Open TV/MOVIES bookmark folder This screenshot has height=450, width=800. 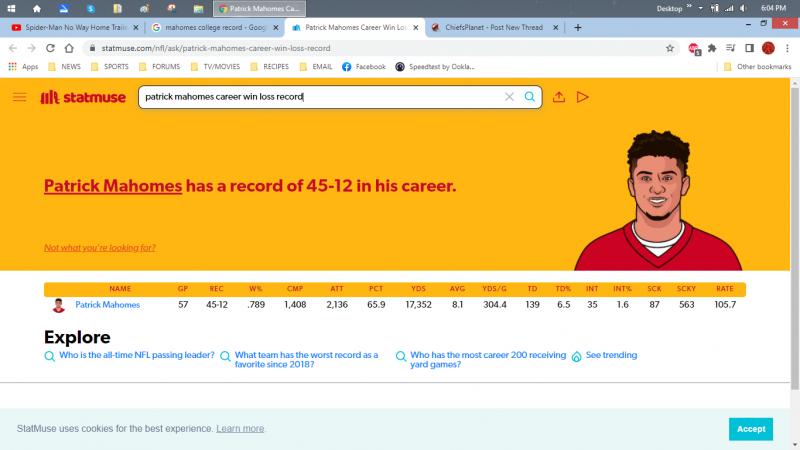coord(215,67)
